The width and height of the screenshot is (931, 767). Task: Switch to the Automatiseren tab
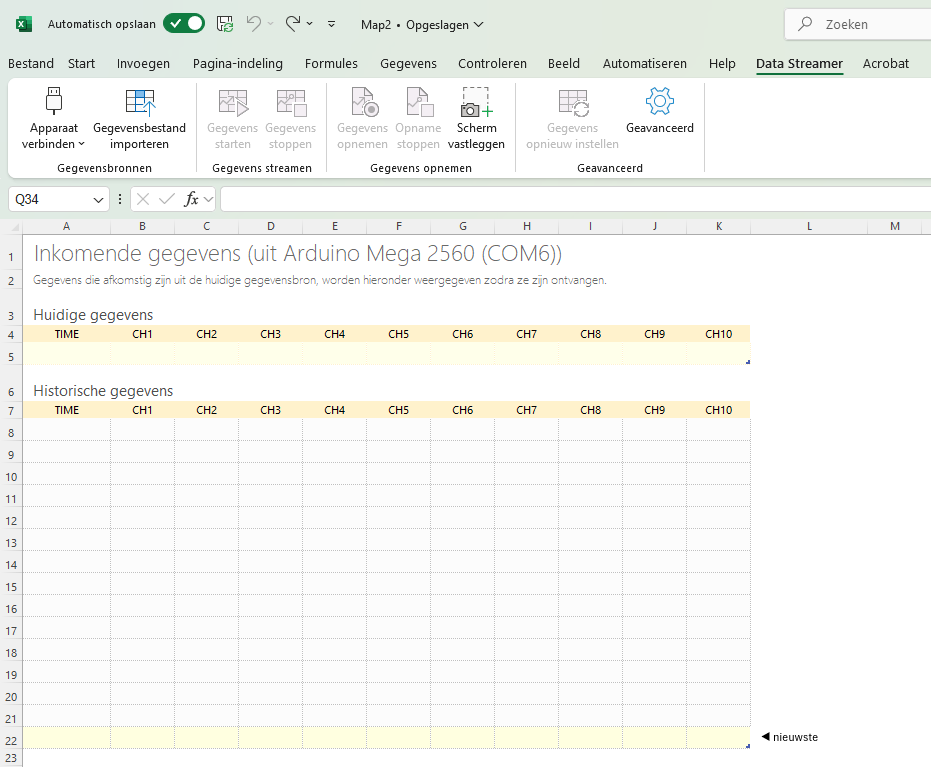tap(645, 64)
